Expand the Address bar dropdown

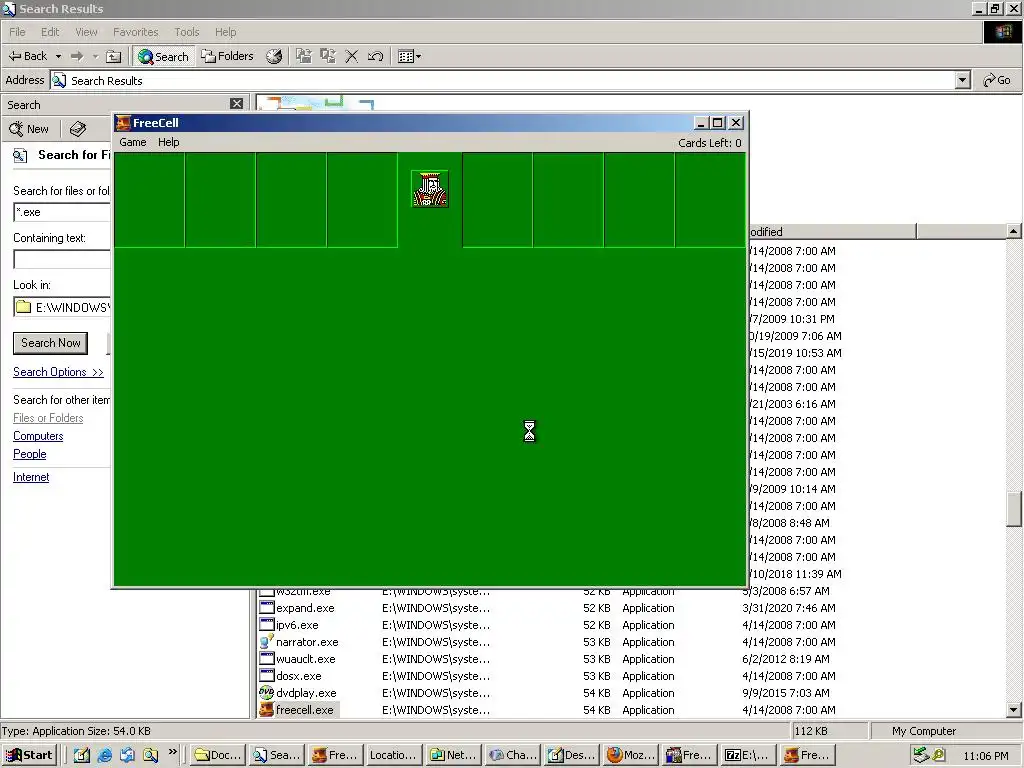pyautogui.click(x=963, y=80)
